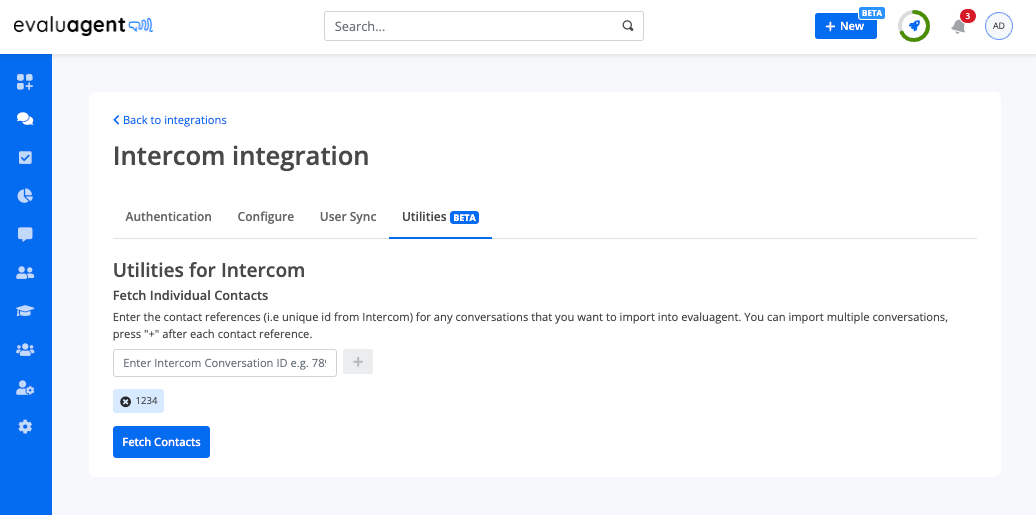Open the user settings gear-person sidebar icon
Screen dimensions: 1036x515
25,388
